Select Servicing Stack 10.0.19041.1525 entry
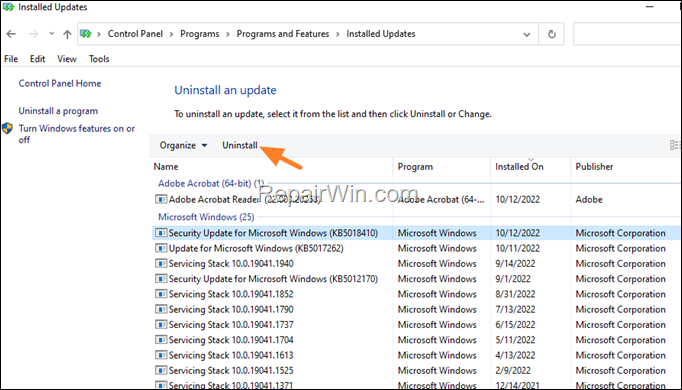The width and height of the screenshot is (682, 390). [231, 370]
